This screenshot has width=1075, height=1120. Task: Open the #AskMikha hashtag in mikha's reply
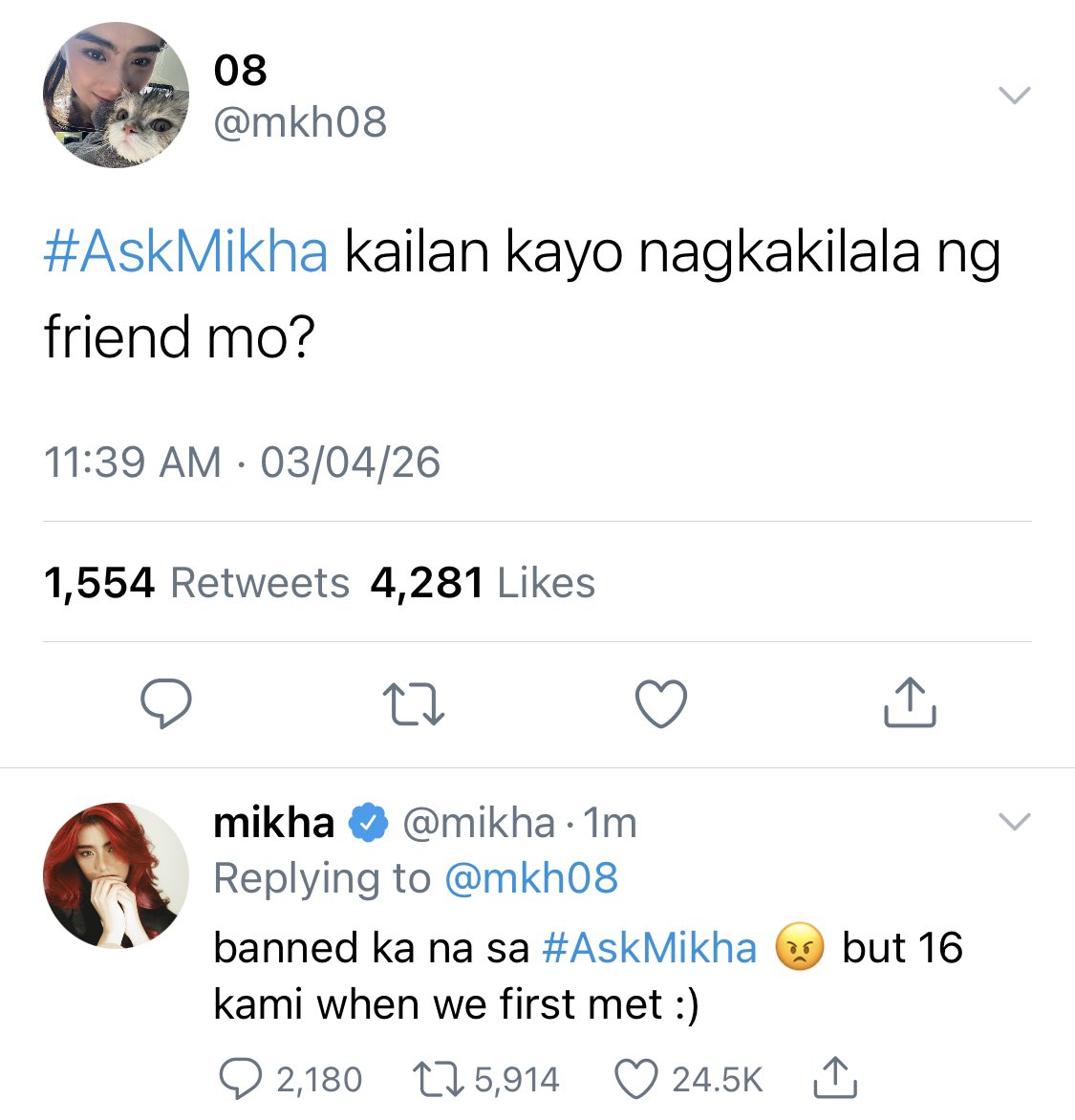(x=649, y=948)
